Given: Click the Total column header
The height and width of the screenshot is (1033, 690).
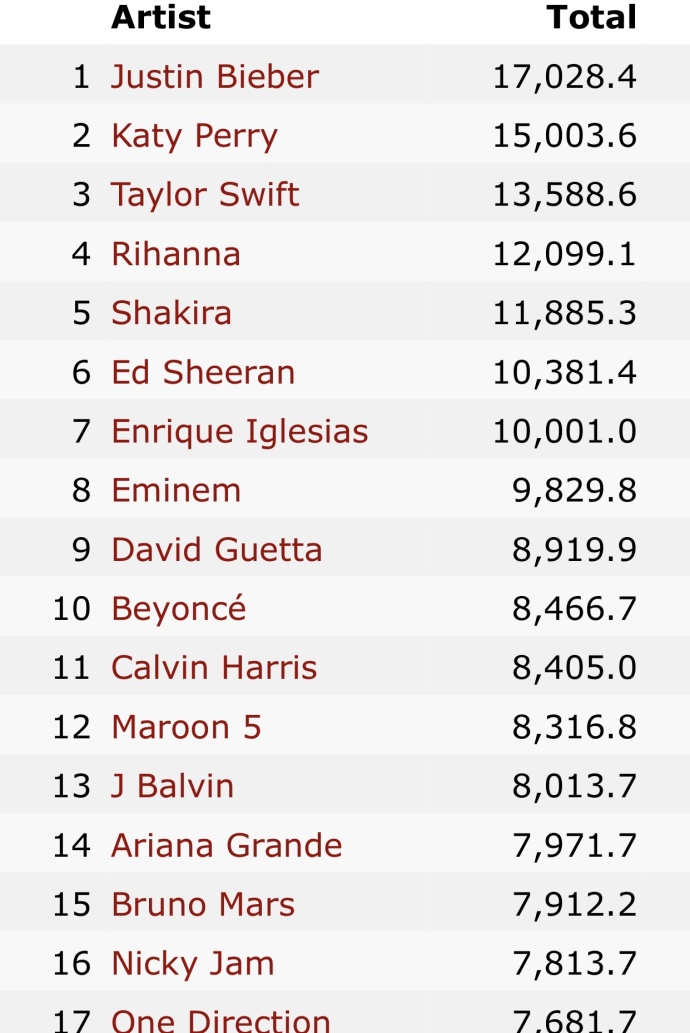Looking at the screenshot, I should [591, 16].
